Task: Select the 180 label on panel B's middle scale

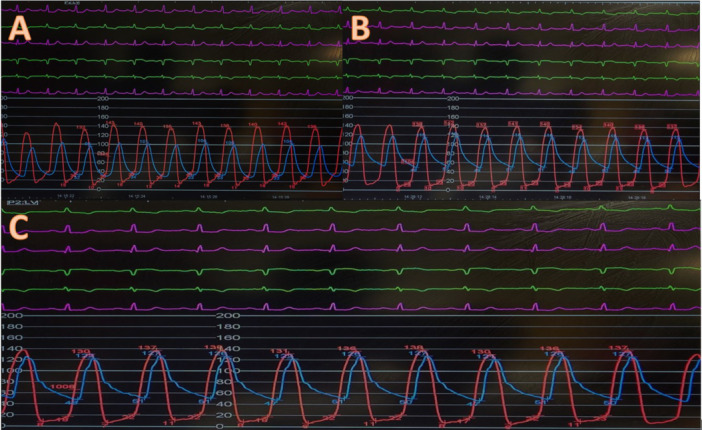Action: click(453, 108)
